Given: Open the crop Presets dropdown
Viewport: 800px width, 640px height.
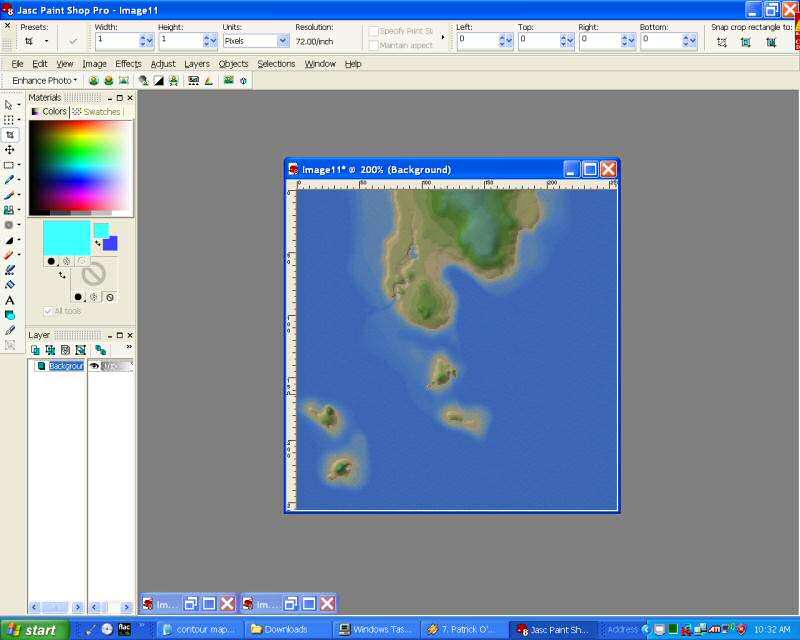Looking at the screenshot, I should (x=46, y=41).
